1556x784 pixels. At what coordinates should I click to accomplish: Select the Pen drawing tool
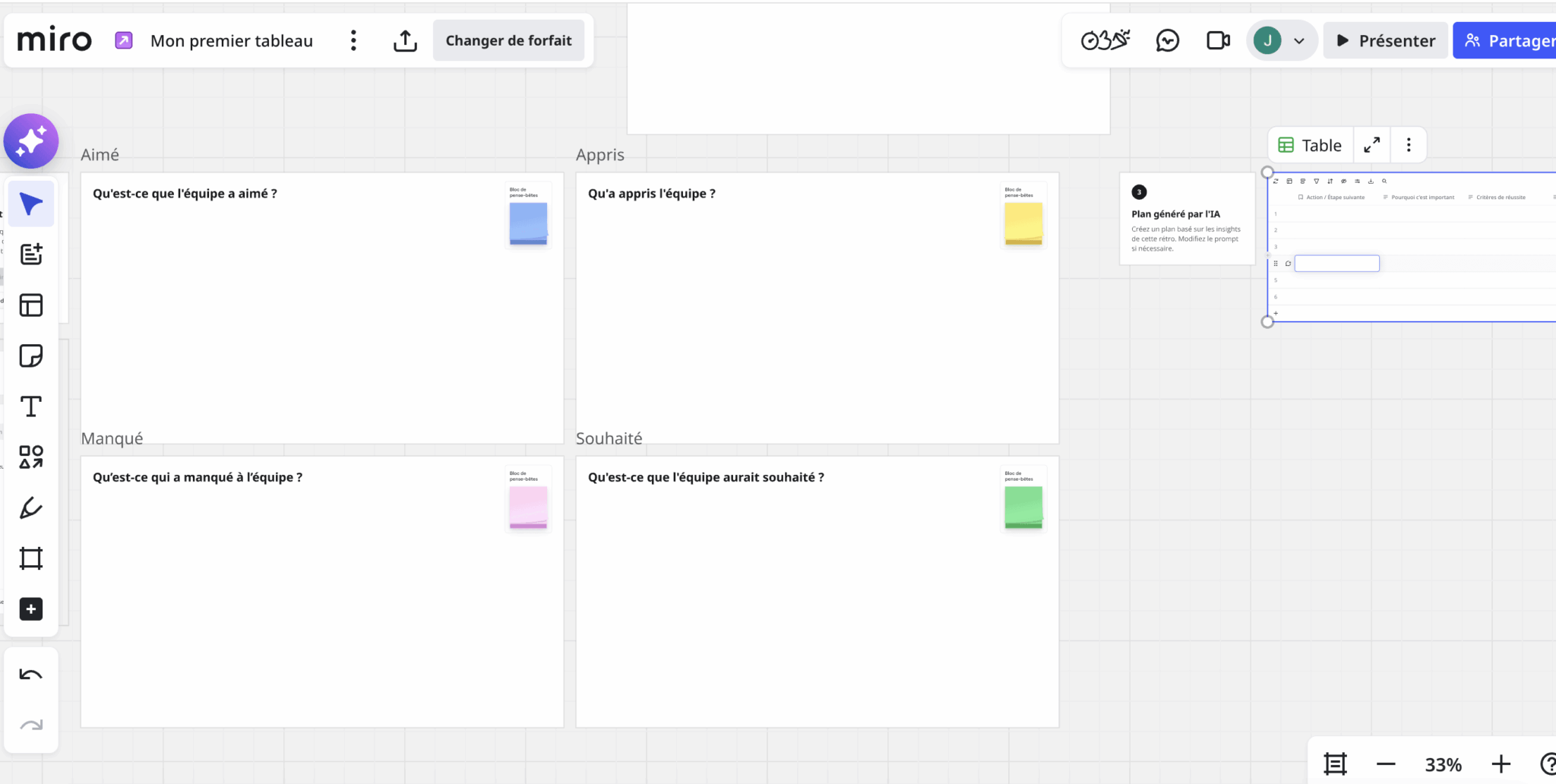click(31, 507)
